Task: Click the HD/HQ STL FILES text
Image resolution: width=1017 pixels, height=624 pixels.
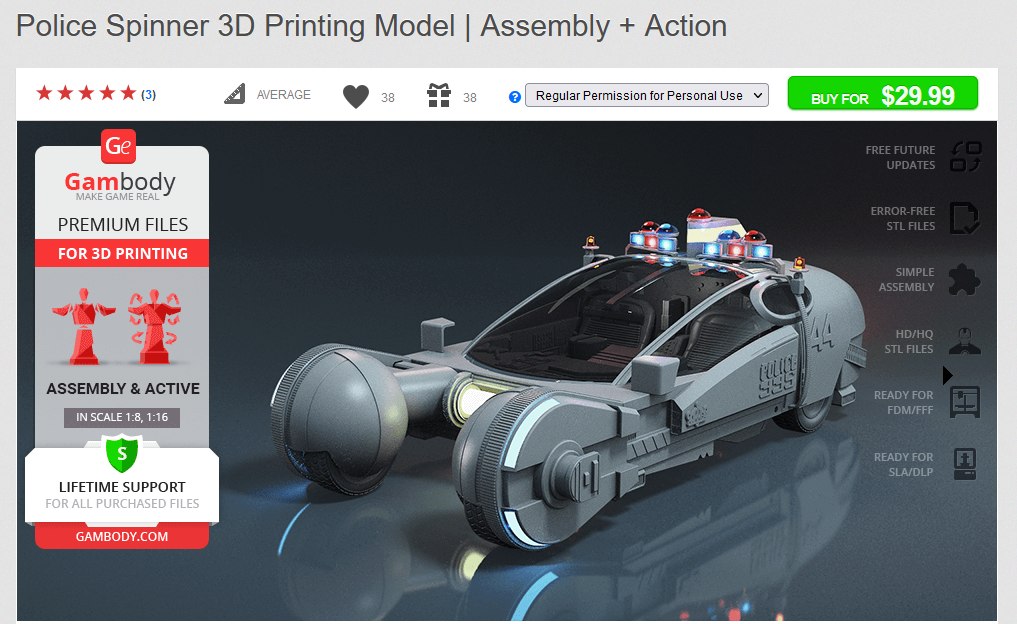Action: point(909,341)
